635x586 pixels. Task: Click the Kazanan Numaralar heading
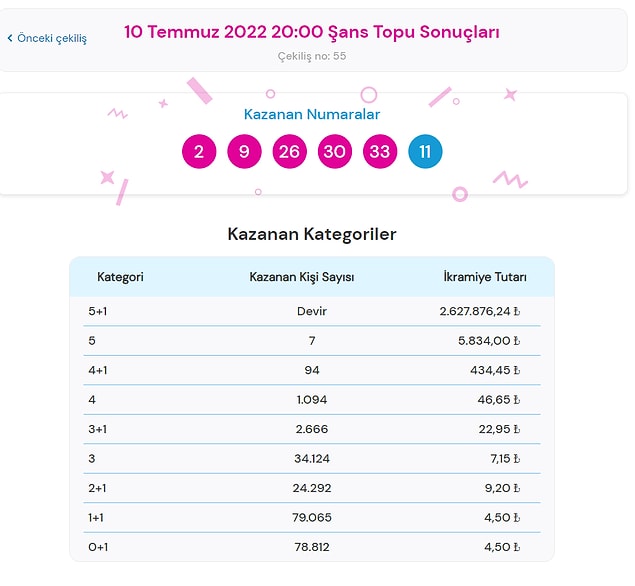pyautogui.click(x=312, y=114)
